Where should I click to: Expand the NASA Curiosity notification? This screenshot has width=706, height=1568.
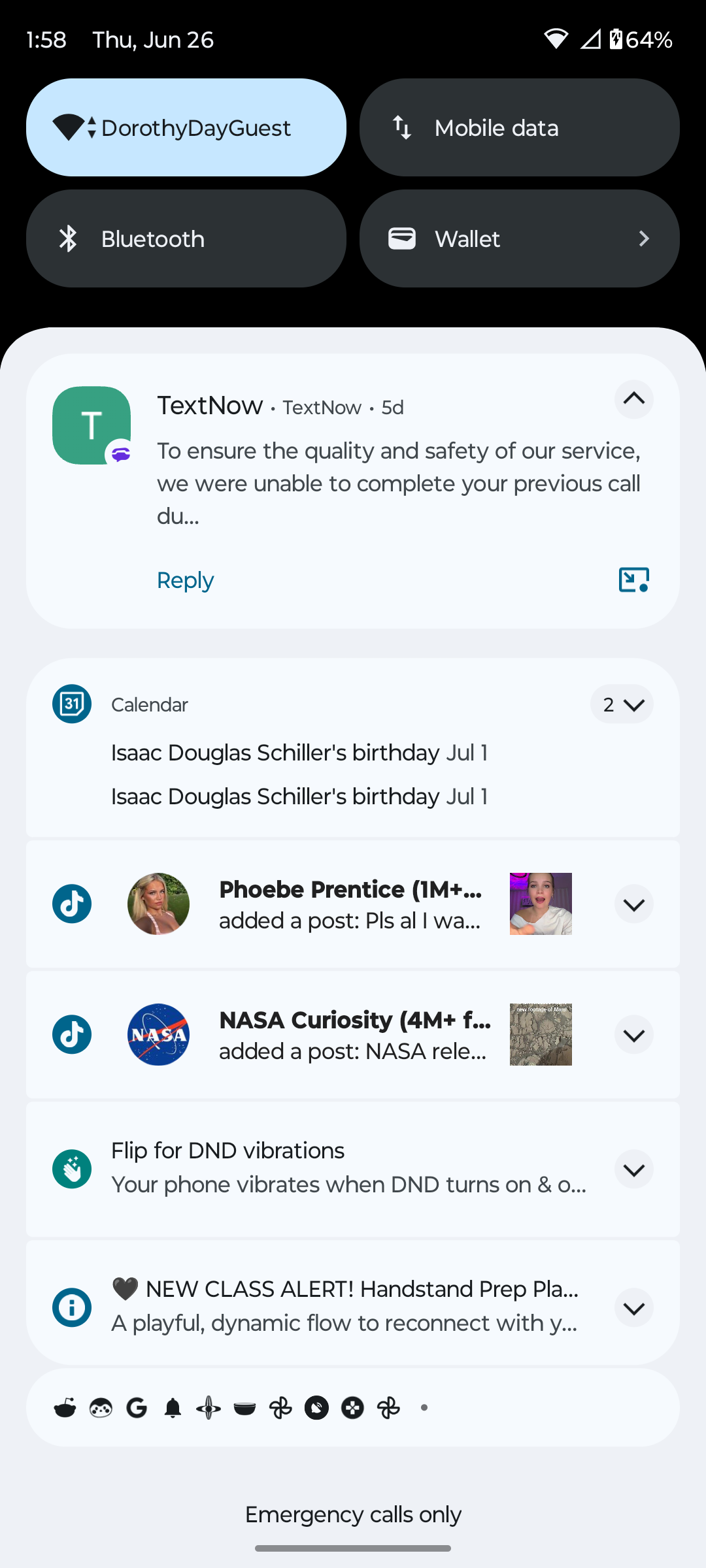(x=633, y=1035)
